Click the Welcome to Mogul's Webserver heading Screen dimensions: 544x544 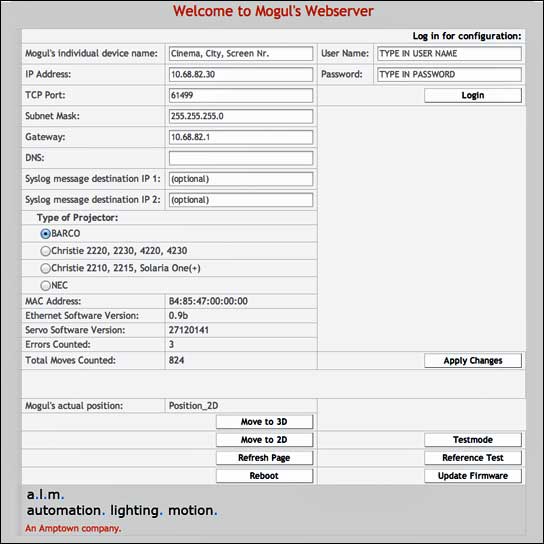(273, 11)
